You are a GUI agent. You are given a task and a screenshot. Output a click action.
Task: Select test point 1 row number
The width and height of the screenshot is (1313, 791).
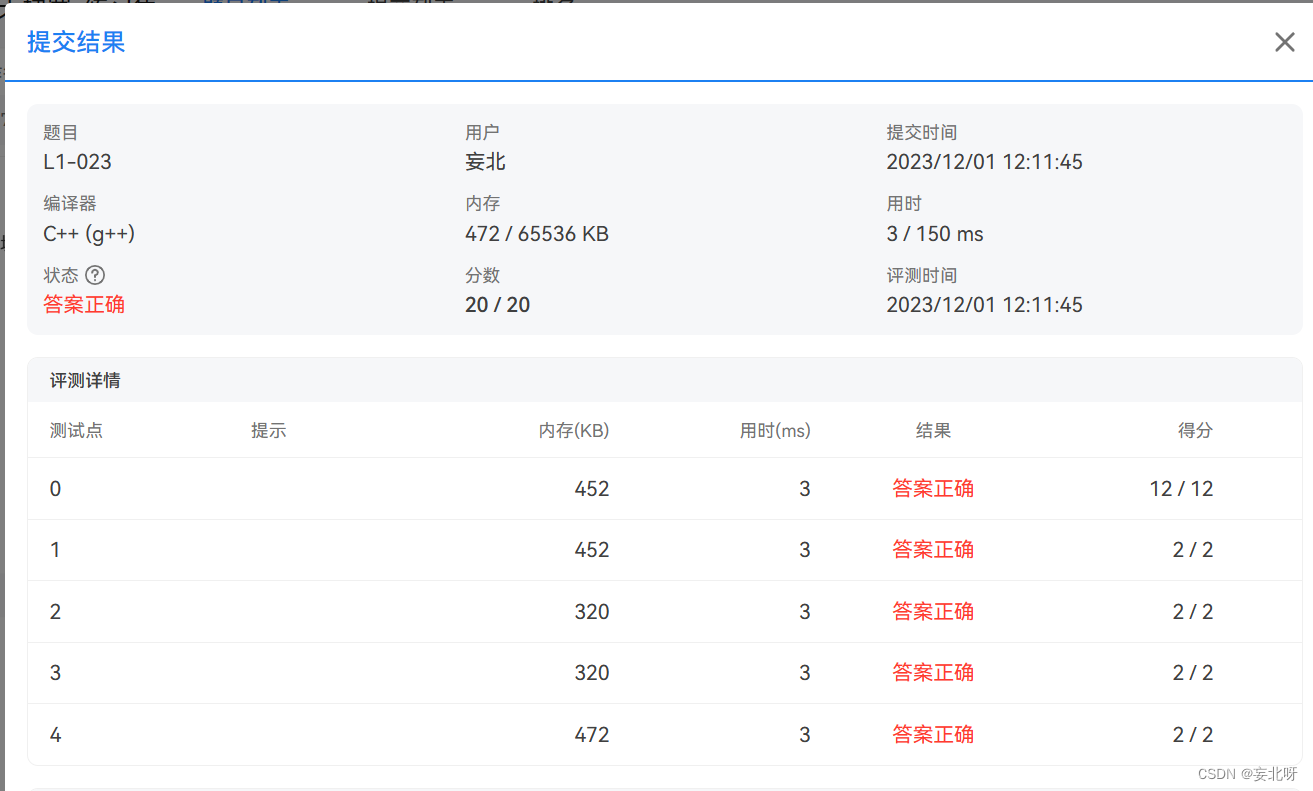[x=55, y=550]
